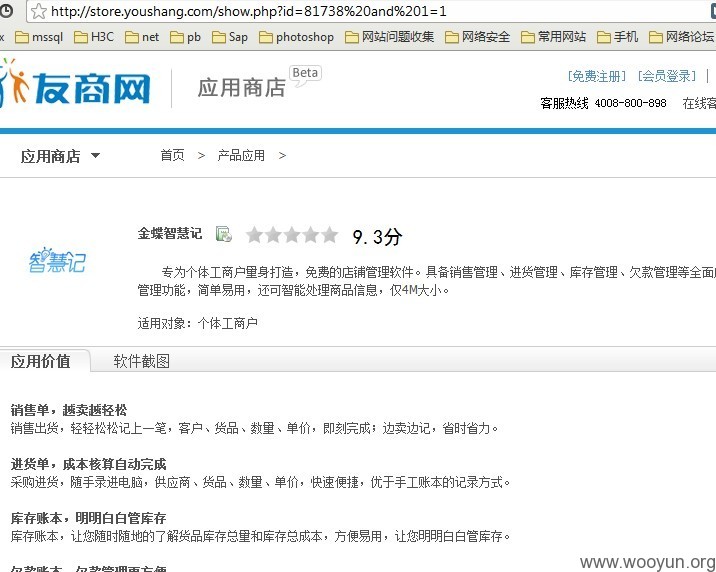Click the 客服热线 4008-800-898 text
The height and width of the screenshot is (572, 716).
coord(603,103)
